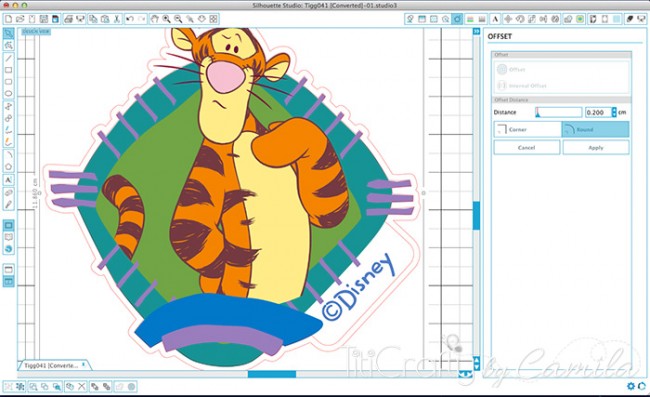Click the horizontal scrollbar thumb
This screenshot has width=650, height=397.
pyautogui.click(x=272, y=374)
